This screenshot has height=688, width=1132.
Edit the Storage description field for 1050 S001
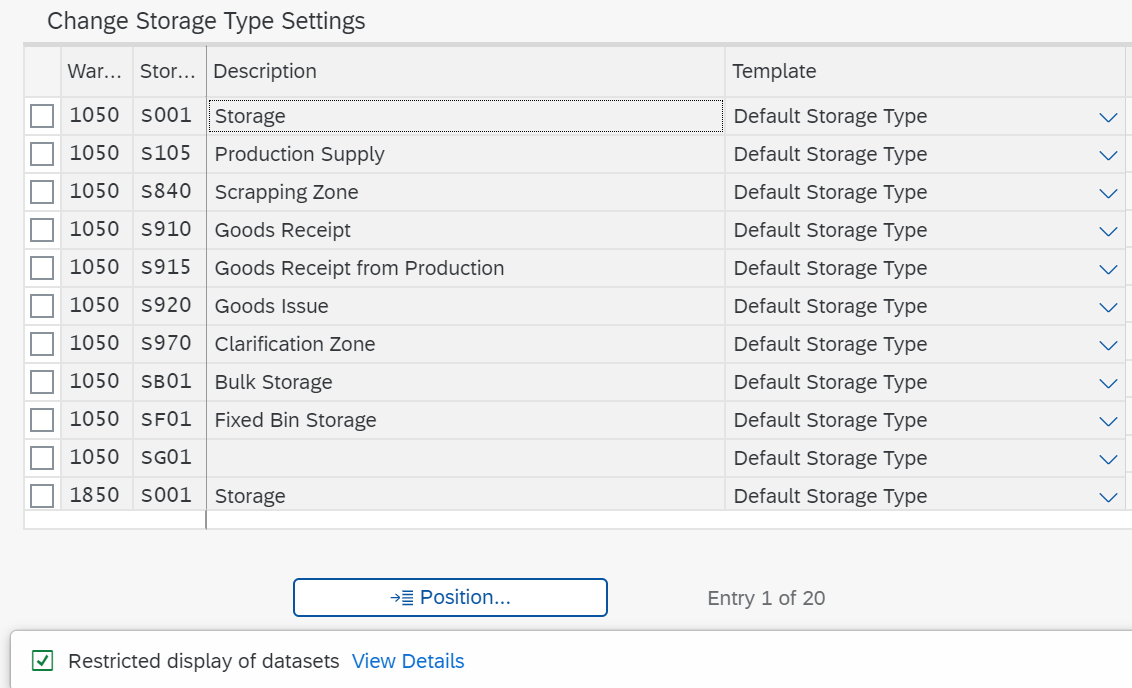[x=466, y=116]
